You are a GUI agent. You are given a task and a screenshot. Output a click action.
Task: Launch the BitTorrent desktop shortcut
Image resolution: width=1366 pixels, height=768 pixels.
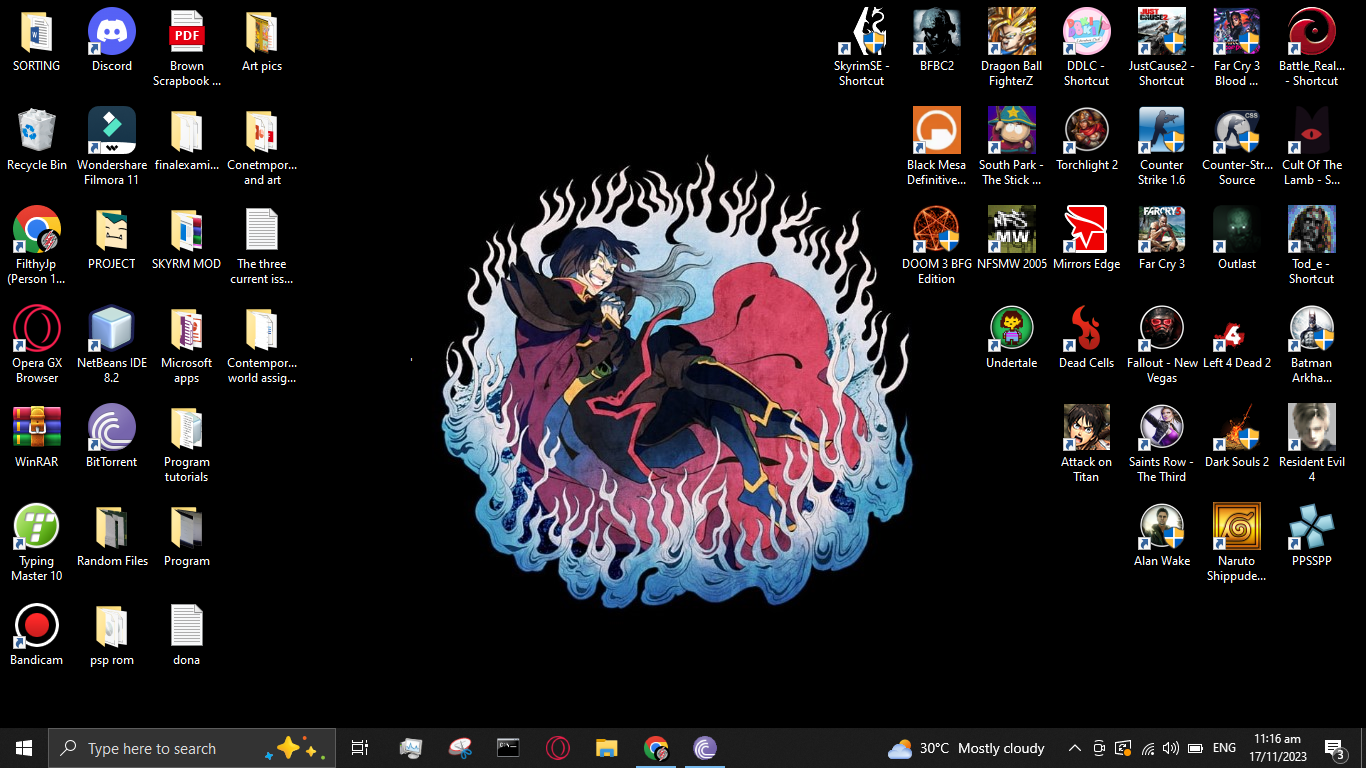[112, 436]
